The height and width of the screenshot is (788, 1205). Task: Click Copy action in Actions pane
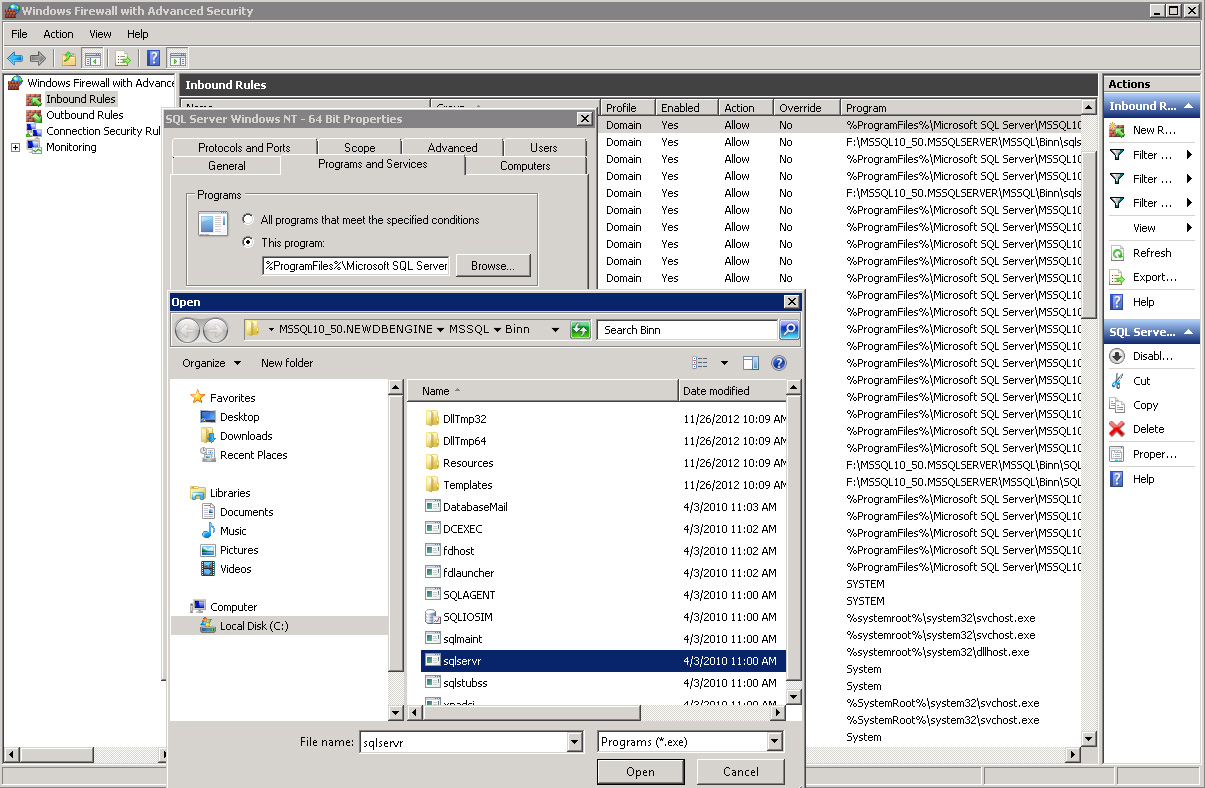click(x=1145, y=405)
